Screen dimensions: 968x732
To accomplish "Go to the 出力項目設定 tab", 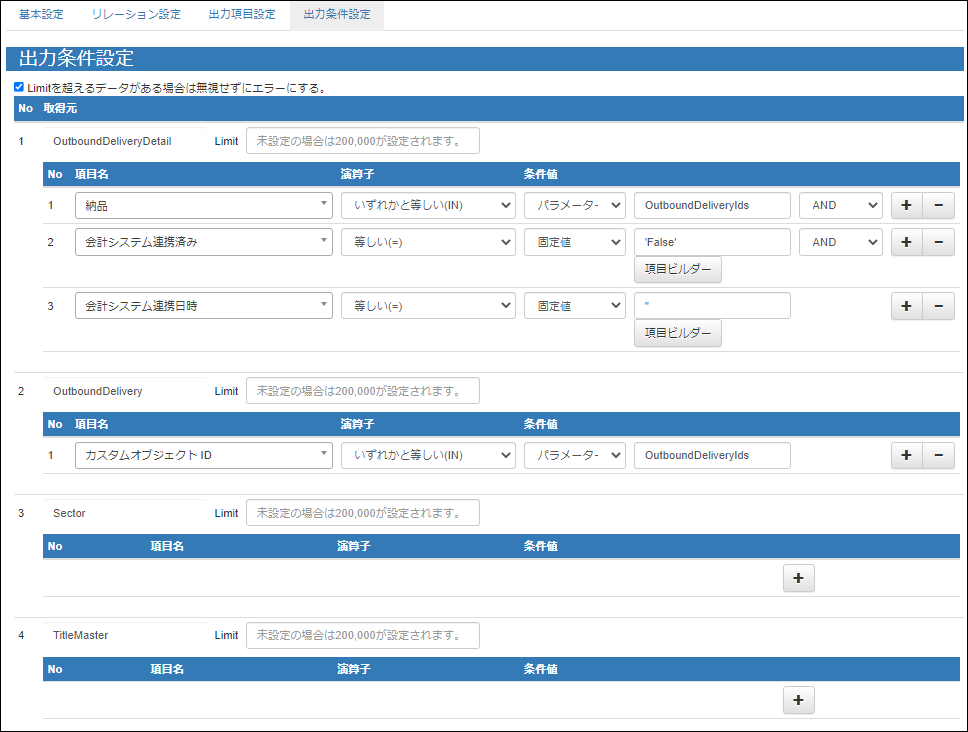I will point(241,14).
